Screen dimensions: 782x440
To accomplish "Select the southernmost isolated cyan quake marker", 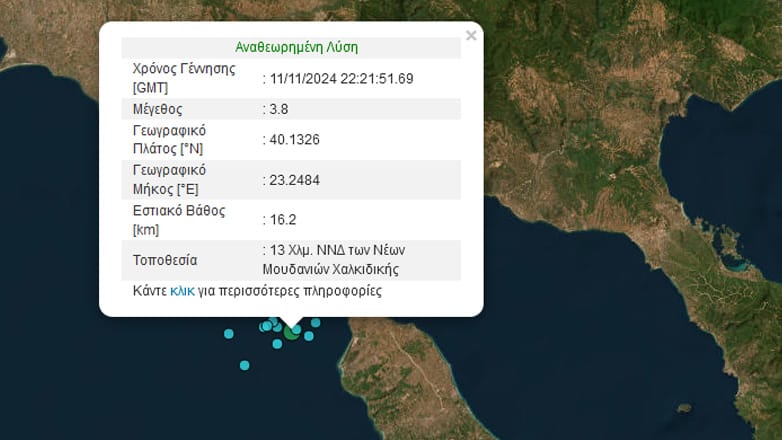I will 244,366.
